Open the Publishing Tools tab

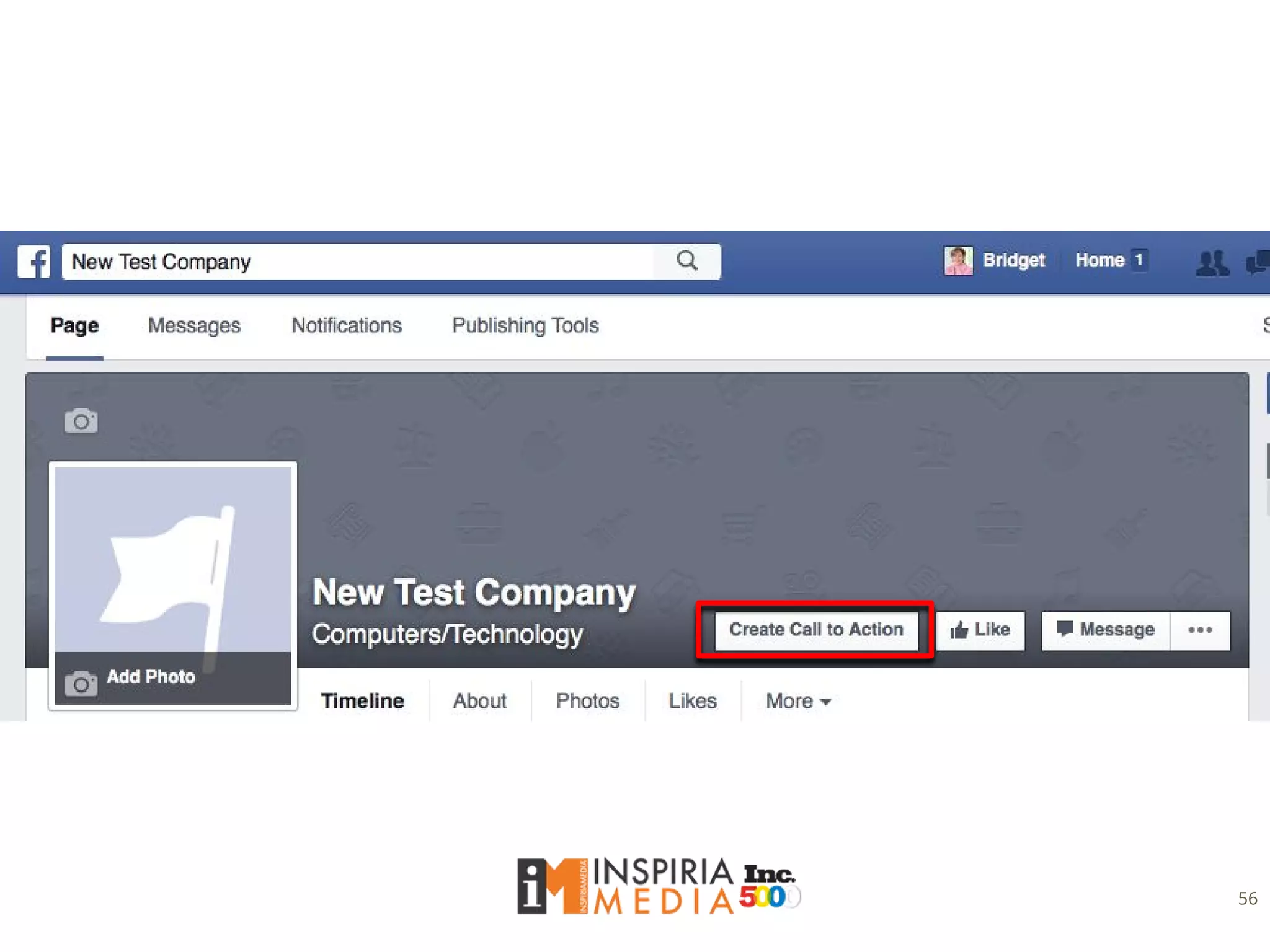525,325
